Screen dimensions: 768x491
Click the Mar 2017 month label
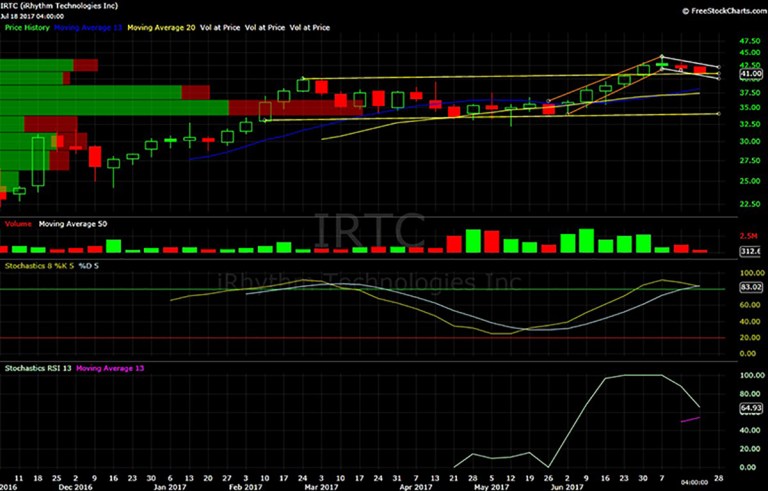pyautogui.click(x=321, y=487)
